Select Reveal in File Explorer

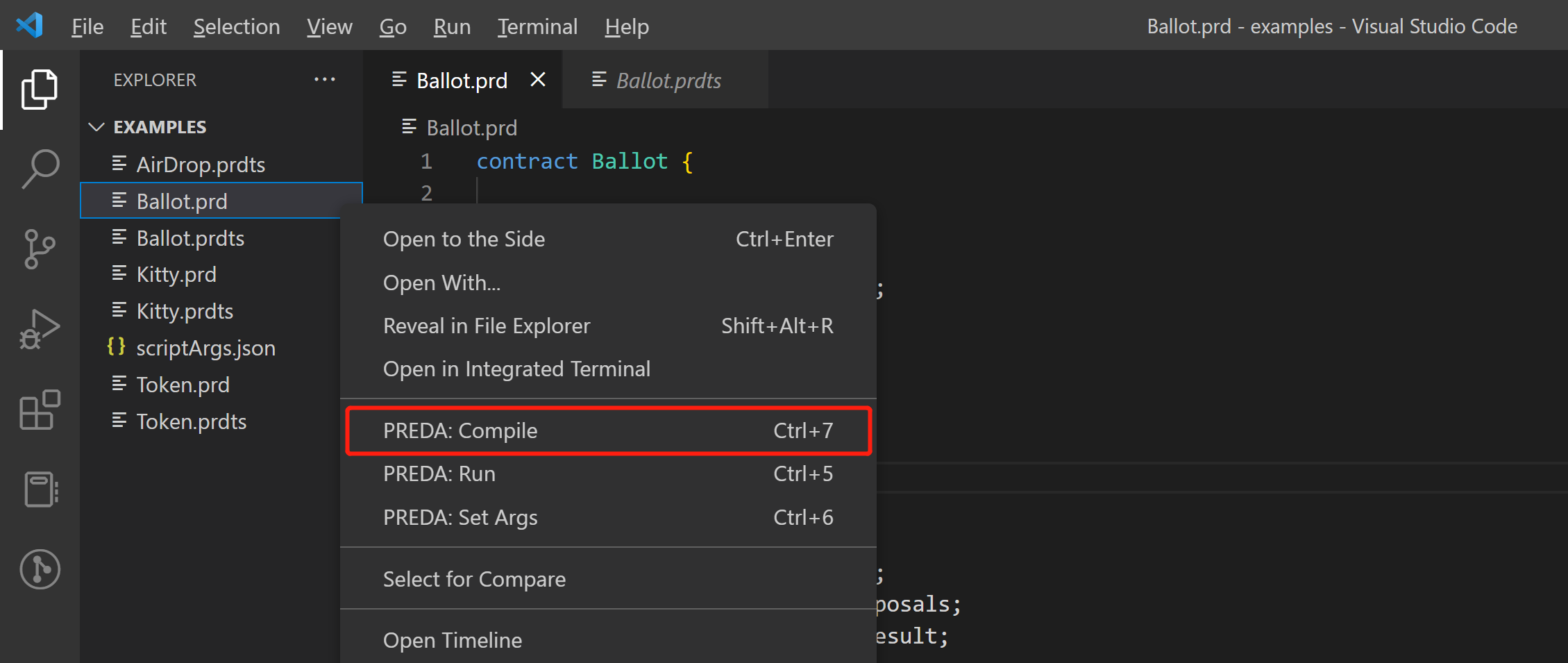coord(608,326)
